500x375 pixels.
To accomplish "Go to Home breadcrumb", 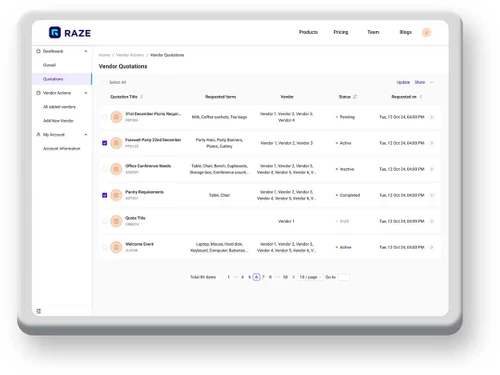I will 104,55.
